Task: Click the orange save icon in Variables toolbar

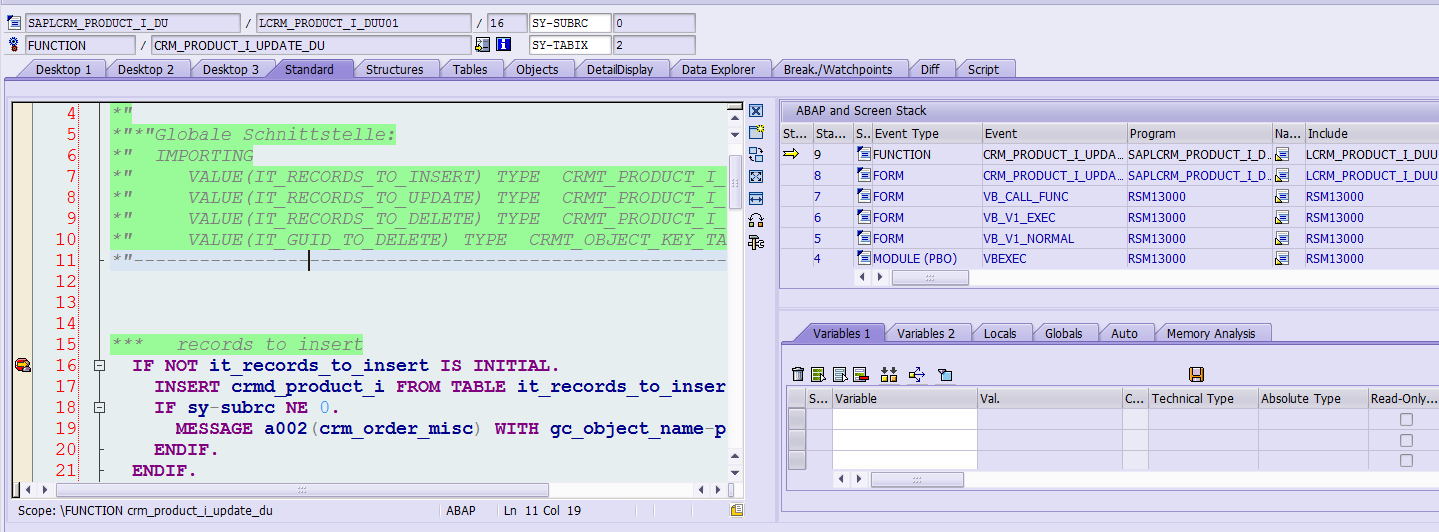Action: click(1196, 374)
